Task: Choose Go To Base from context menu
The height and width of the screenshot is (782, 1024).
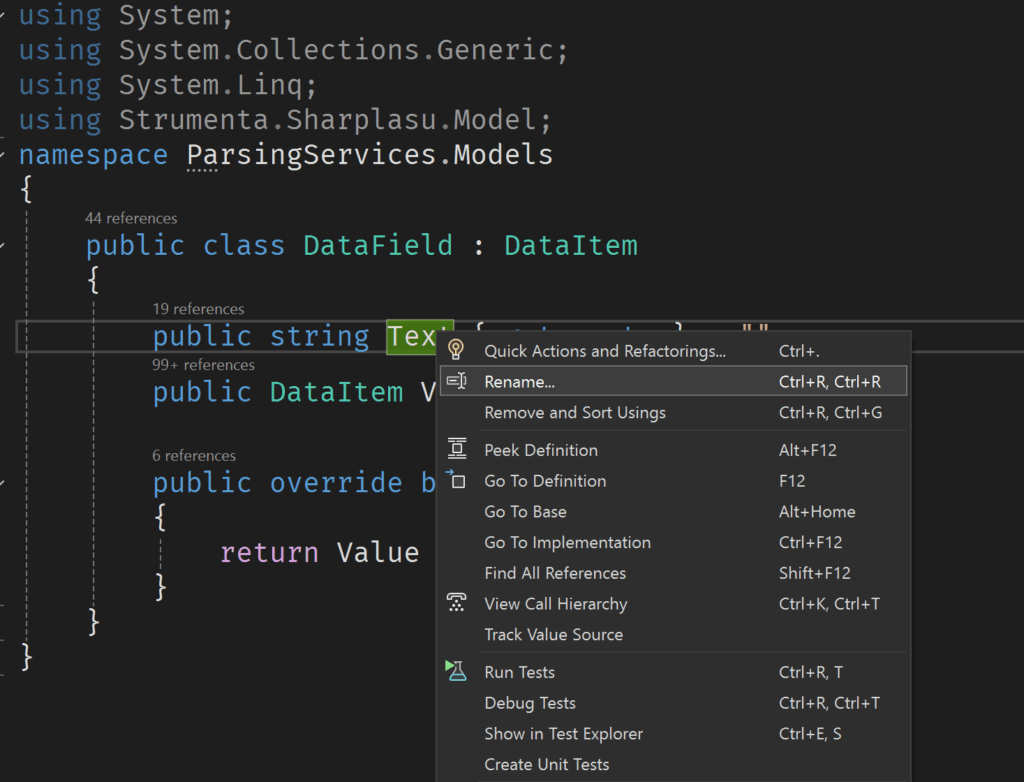Action: [x=525, y=511]
